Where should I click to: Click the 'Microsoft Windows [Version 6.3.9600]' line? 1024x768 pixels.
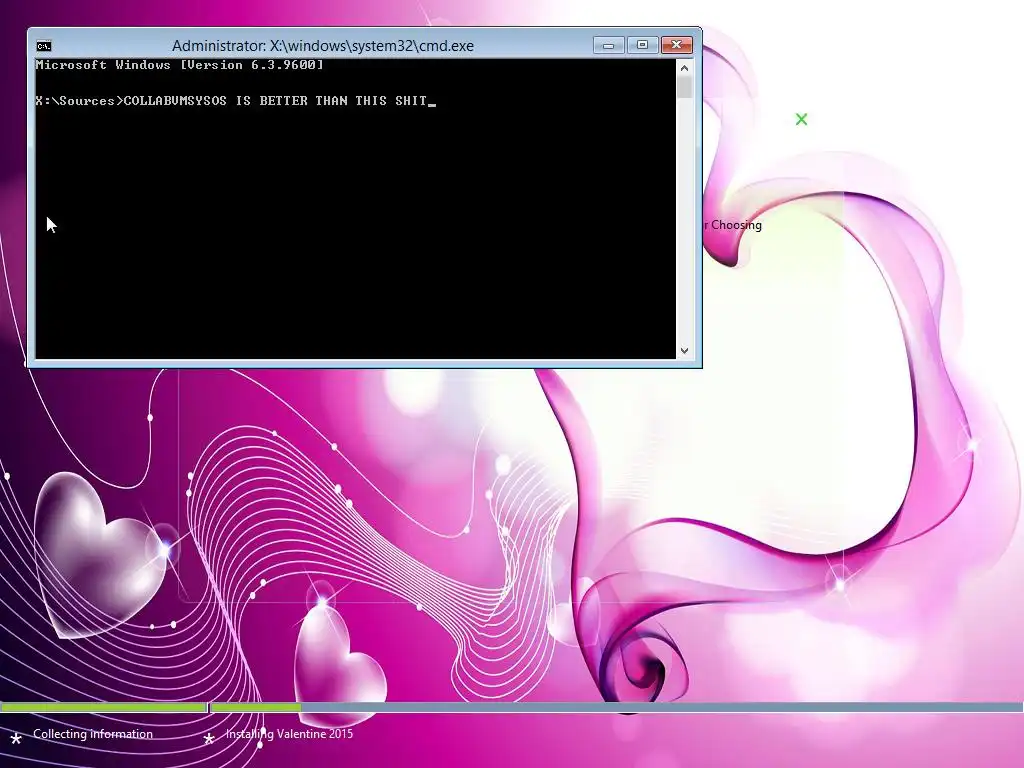[x=180, y=65]
